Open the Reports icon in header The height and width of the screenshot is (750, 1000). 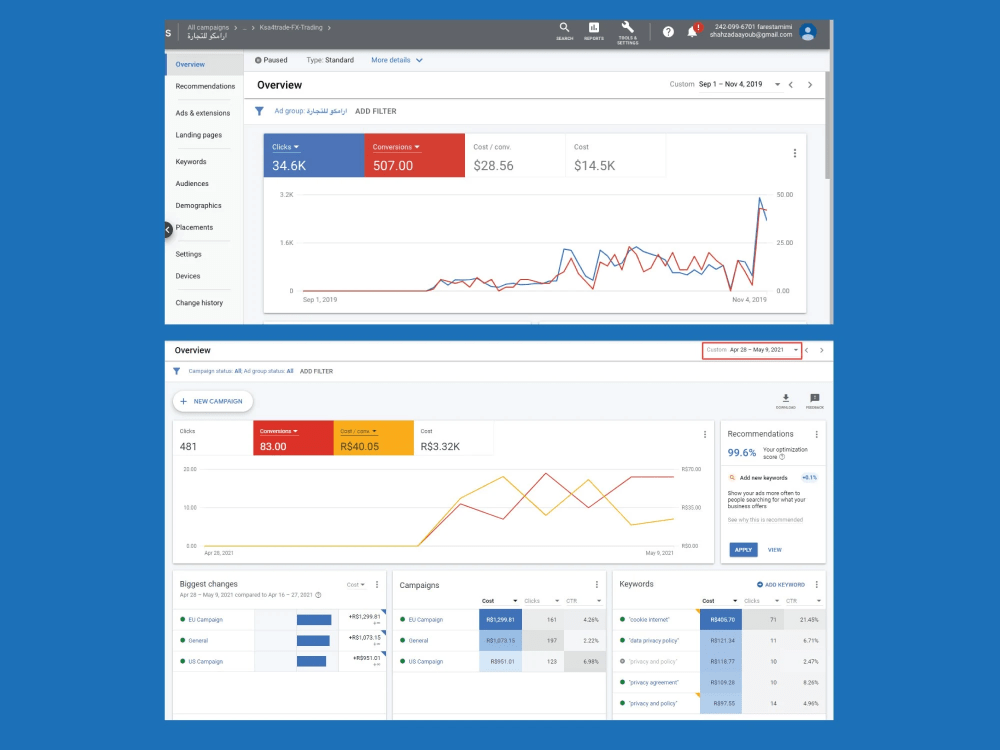pos(594,31)
